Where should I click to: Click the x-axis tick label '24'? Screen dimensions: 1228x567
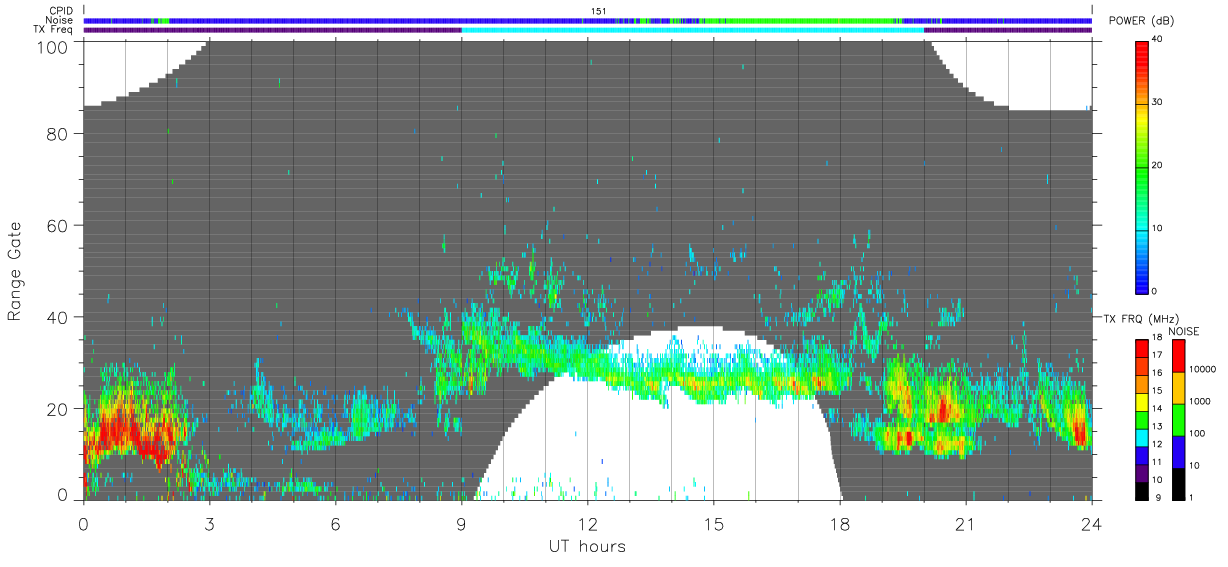(x=1091, y=524)
